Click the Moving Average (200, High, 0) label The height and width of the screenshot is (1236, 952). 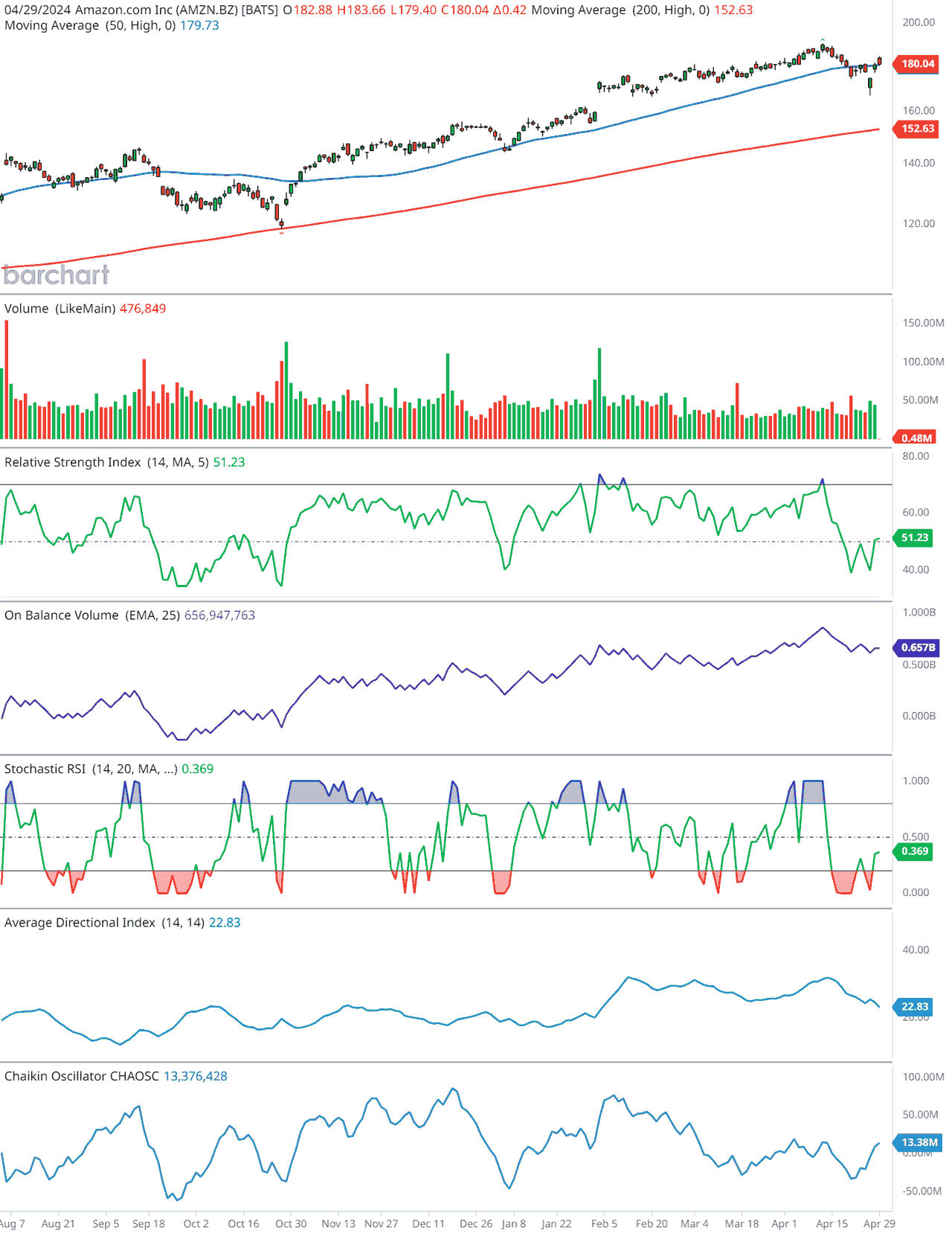620,10
